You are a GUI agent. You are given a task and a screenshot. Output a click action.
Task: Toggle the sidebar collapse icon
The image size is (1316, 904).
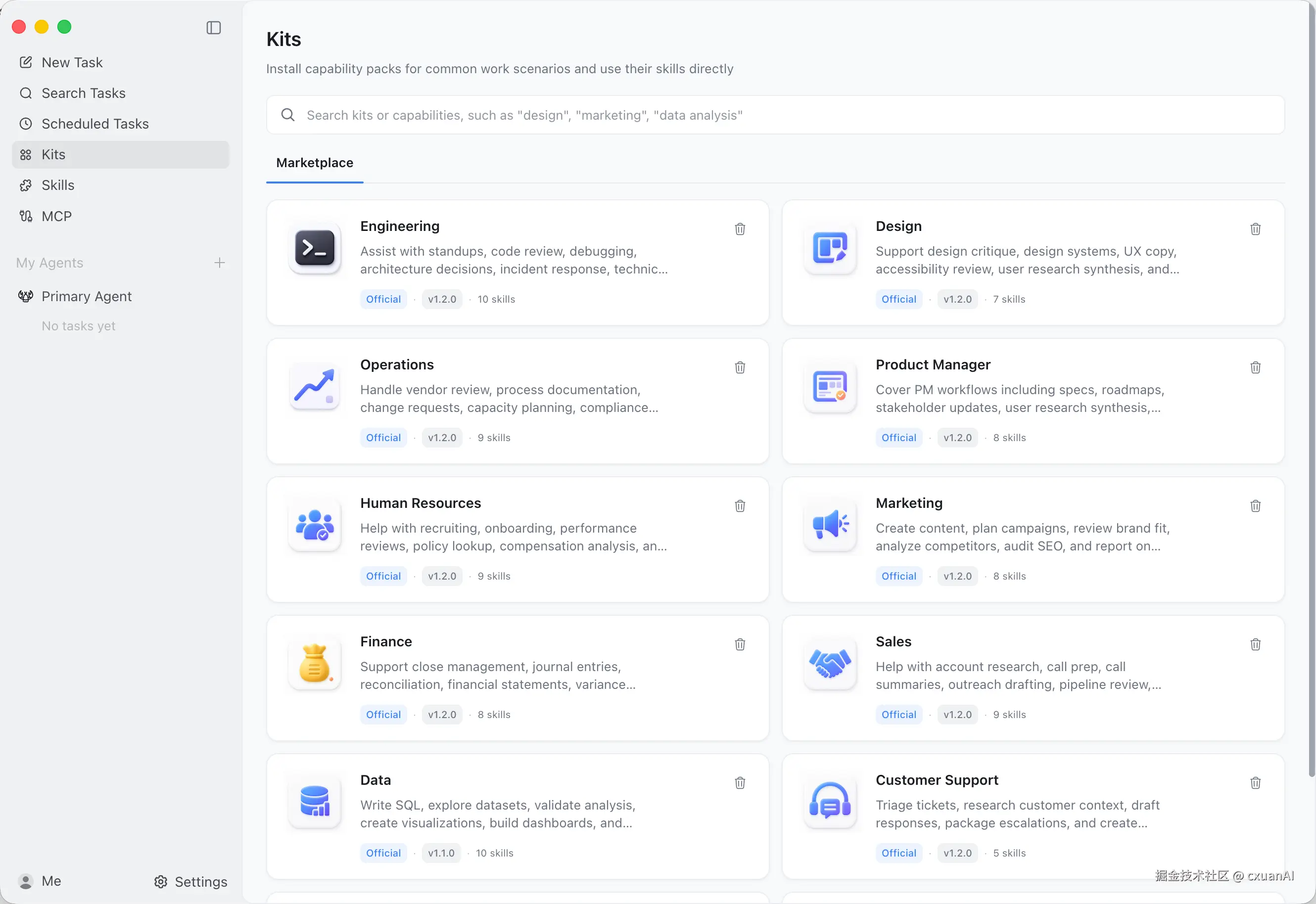point(214,28)
